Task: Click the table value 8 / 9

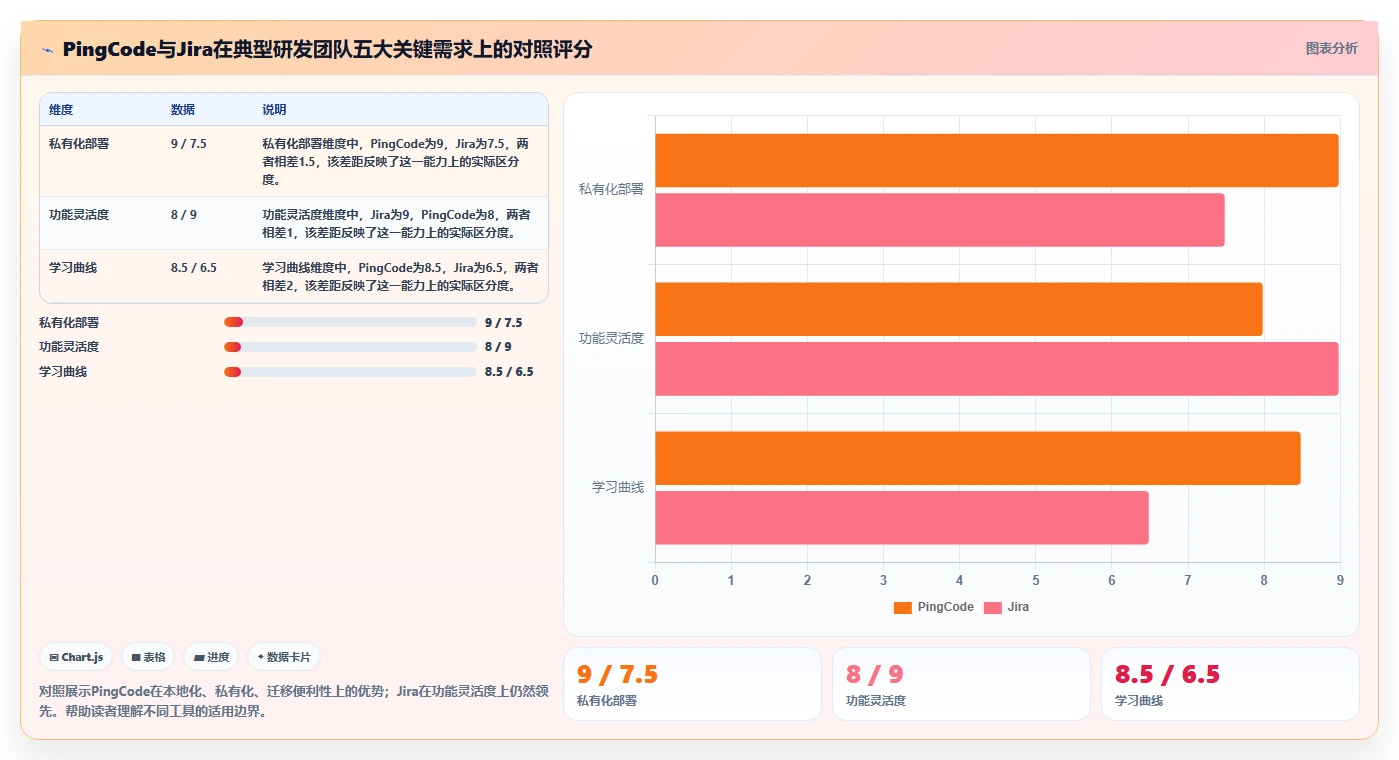Action: 184,214
